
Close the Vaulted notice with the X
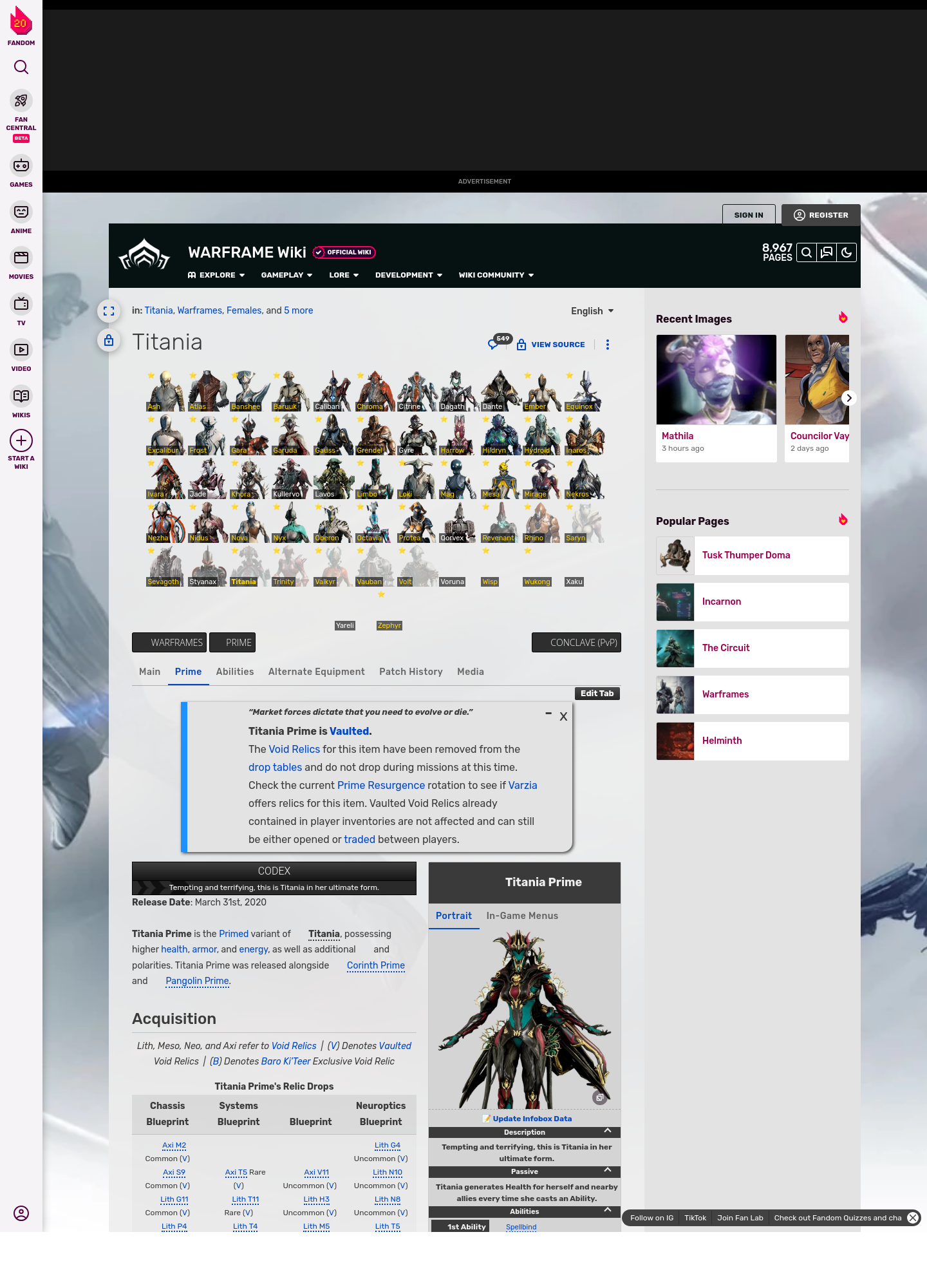(x=563, y=717)
